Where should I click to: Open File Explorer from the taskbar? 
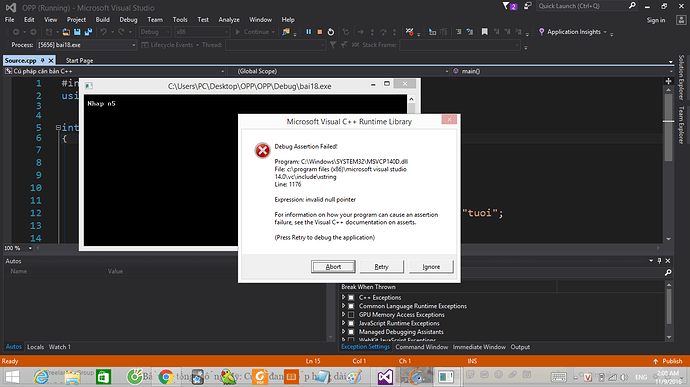pyautogui.click(x=73, y=377)
